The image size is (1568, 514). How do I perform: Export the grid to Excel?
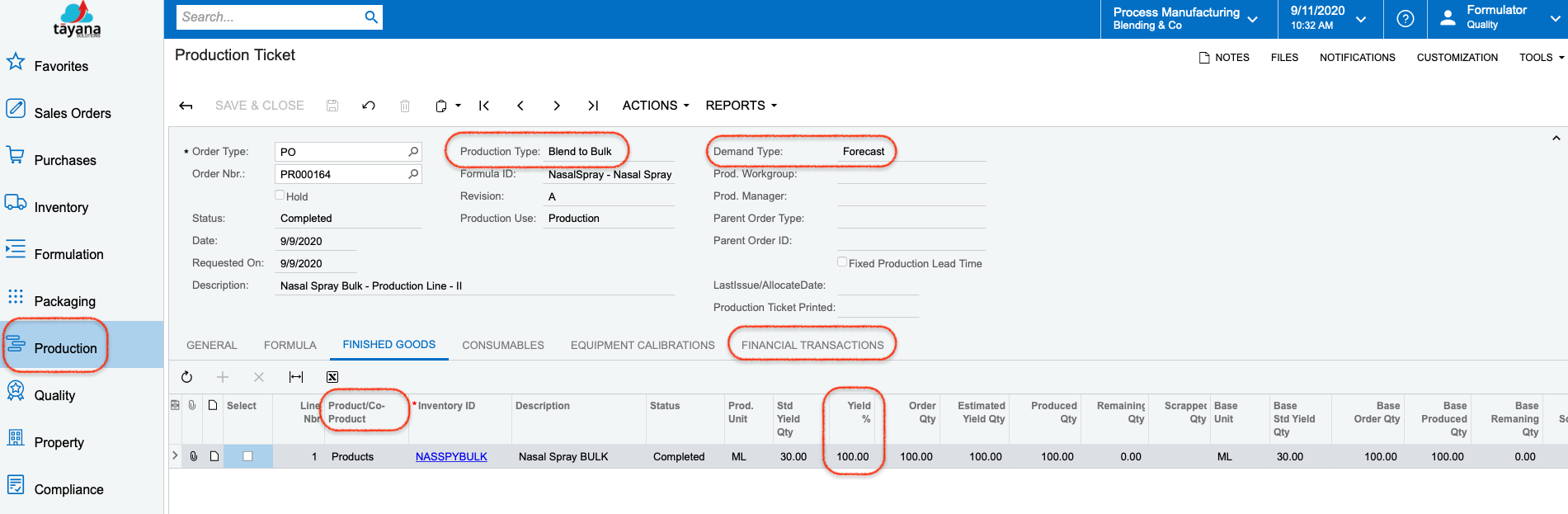(332, 377)
